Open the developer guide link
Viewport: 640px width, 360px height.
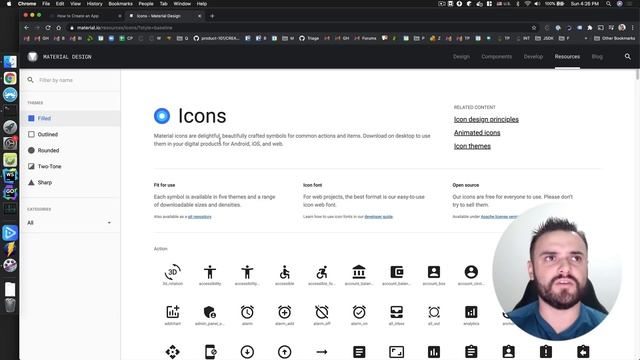tap(378, 217)
